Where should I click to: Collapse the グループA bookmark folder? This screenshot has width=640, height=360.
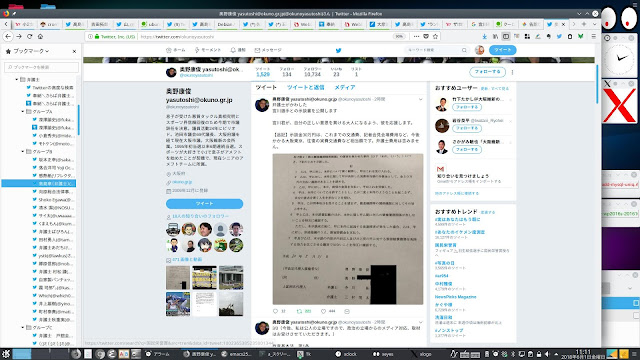(23, 111)
